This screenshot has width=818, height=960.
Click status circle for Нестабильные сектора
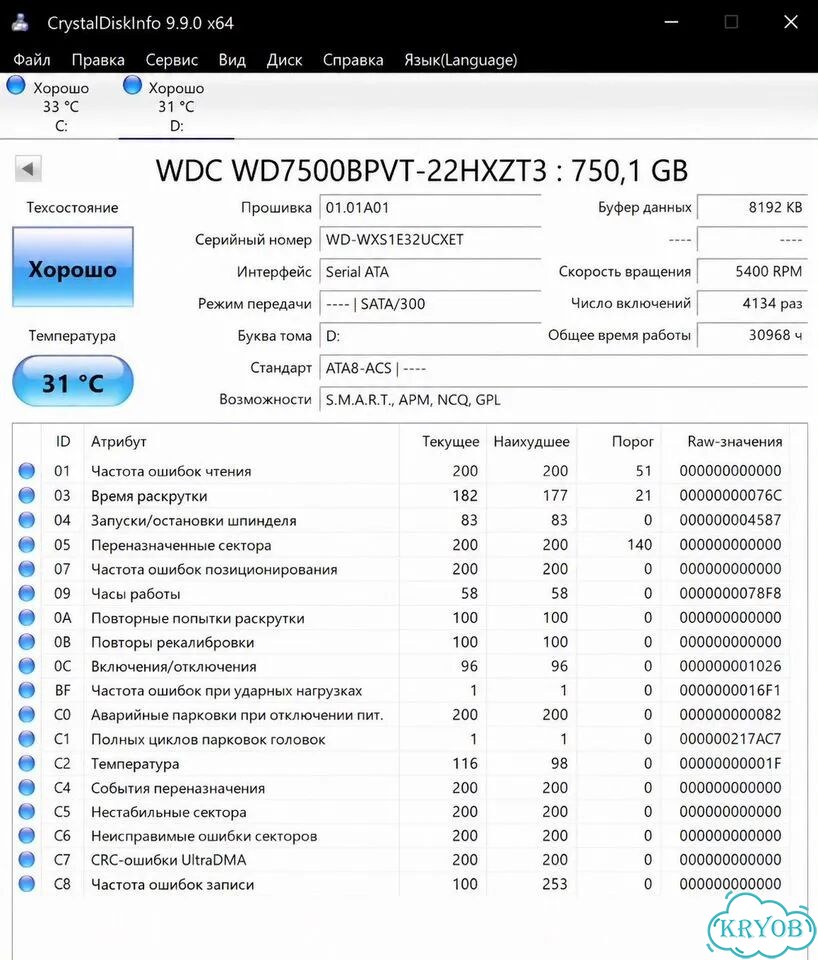tap(26, 812)
